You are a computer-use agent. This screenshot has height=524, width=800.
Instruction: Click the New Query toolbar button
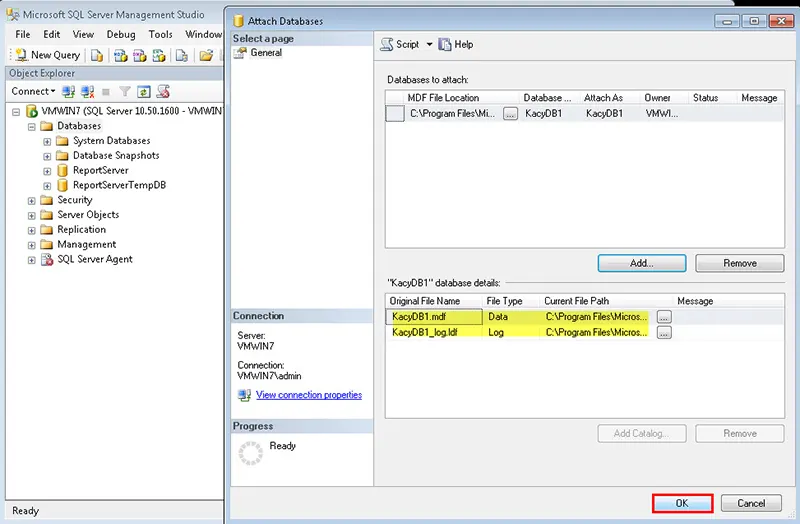pos(47,55)
